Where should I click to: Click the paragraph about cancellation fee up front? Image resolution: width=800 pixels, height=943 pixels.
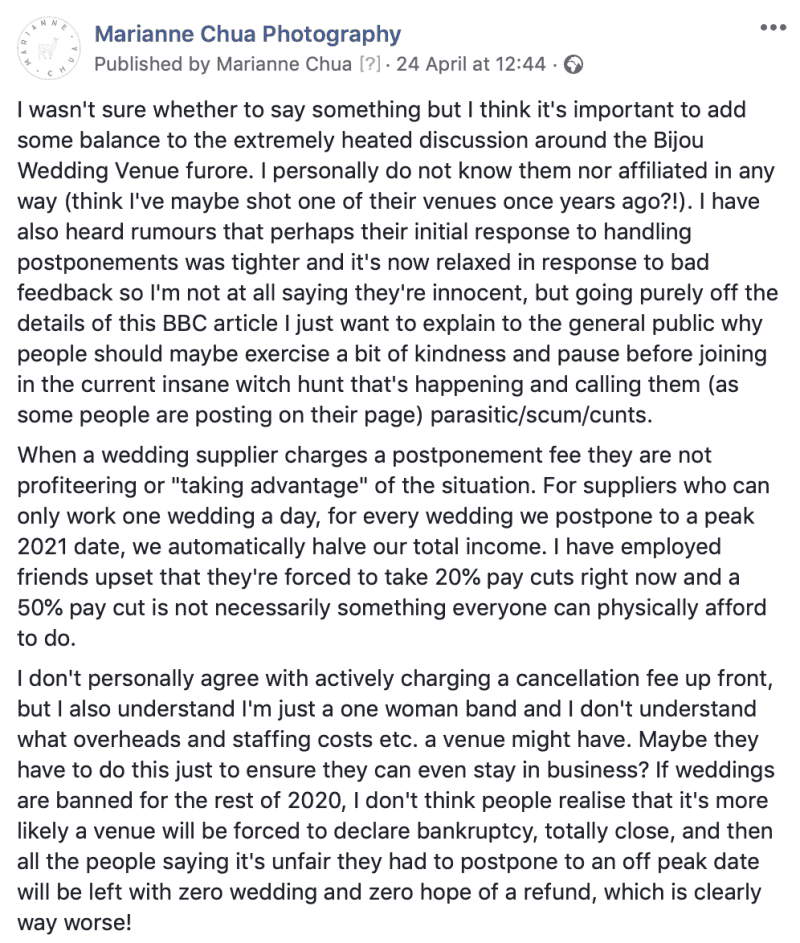(x=396, y=800)
